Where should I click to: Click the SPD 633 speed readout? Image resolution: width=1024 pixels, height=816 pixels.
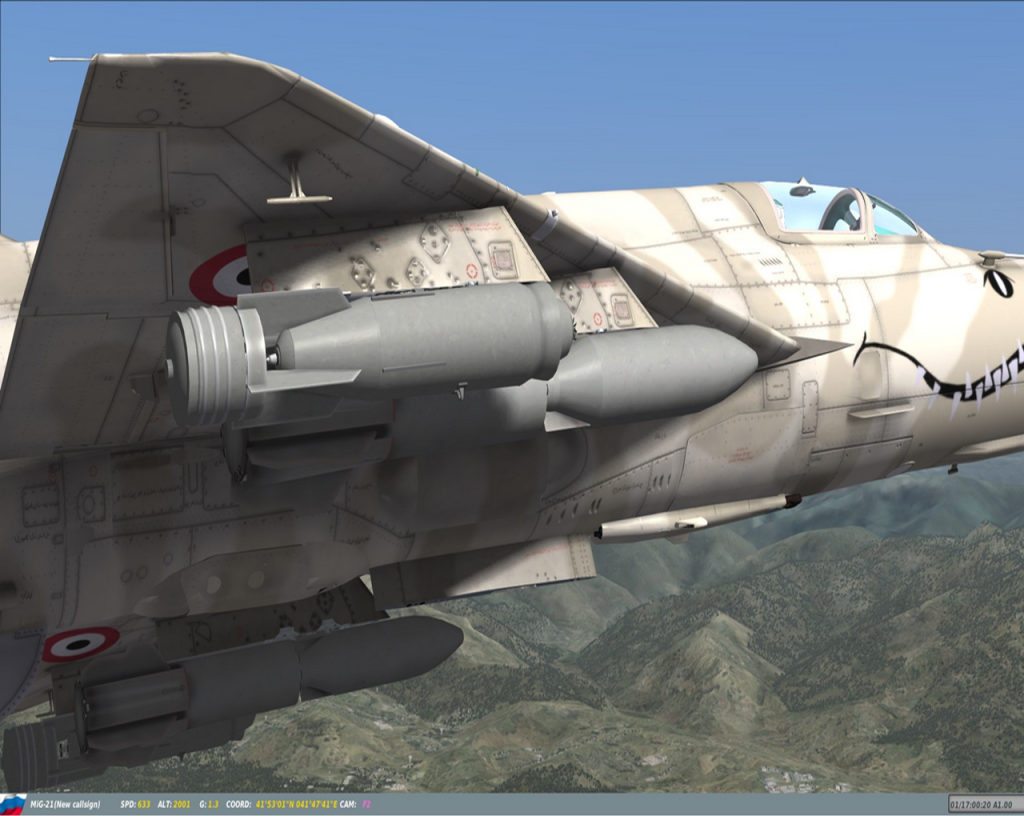[x=135, y=804]
